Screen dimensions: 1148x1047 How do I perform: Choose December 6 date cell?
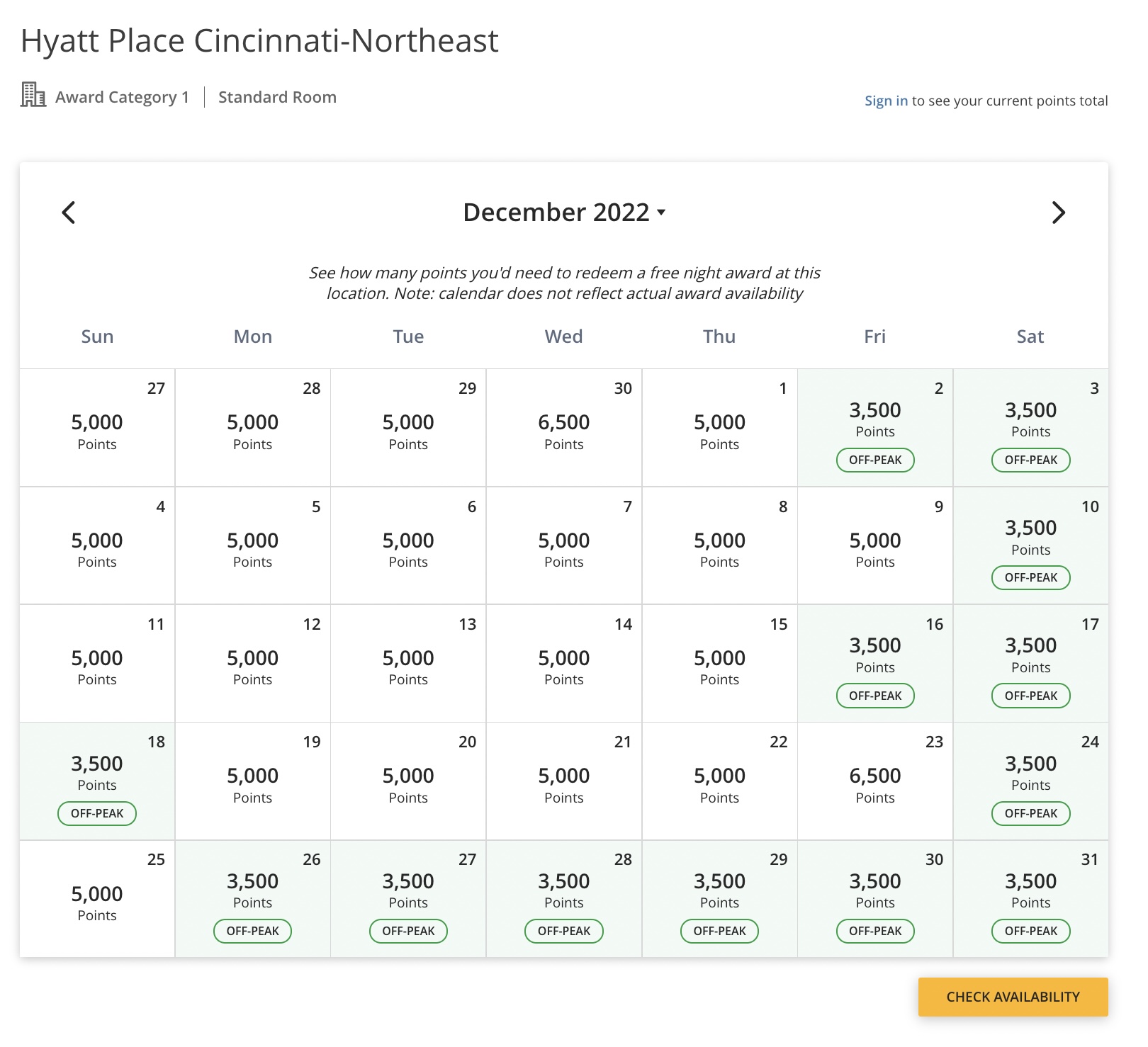click(x=408, y=545)
